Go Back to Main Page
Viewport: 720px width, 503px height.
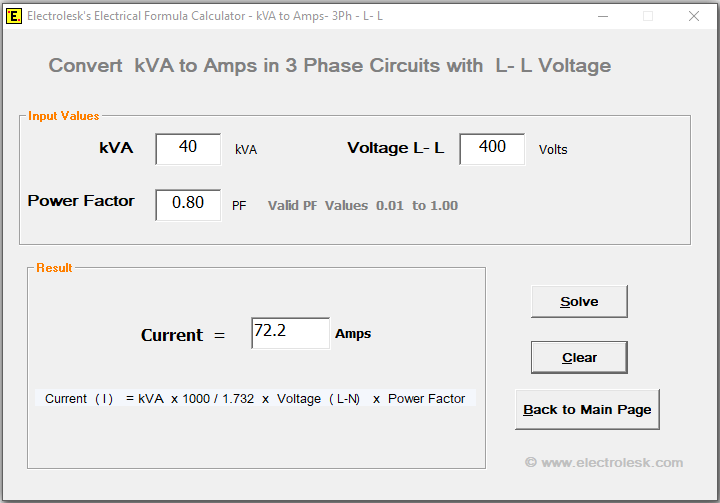(587, 409)
